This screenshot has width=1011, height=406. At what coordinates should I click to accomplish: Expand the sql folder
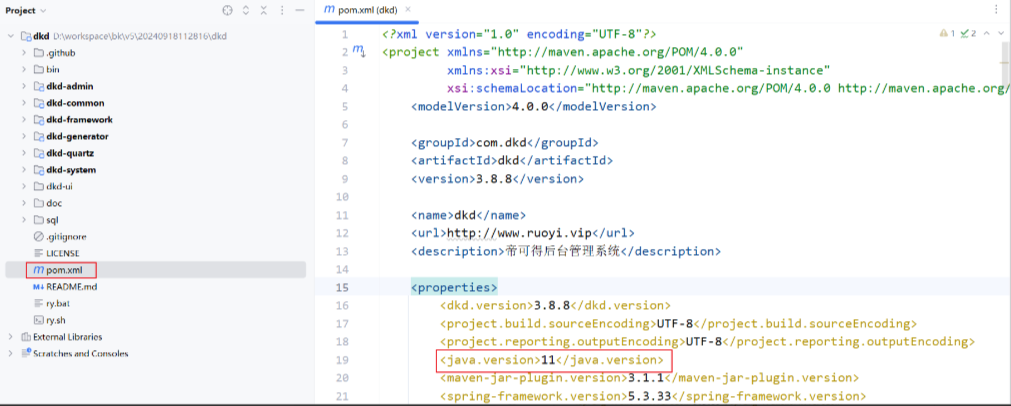click(24, 220)
